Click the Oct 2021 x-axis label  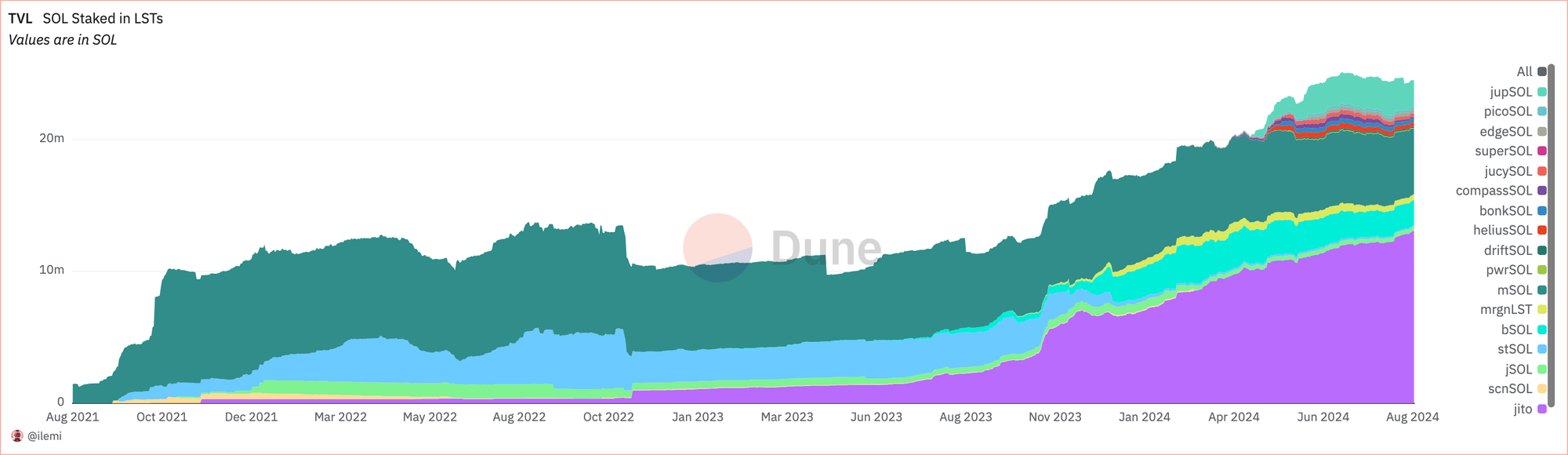click(x=162, y=417)
